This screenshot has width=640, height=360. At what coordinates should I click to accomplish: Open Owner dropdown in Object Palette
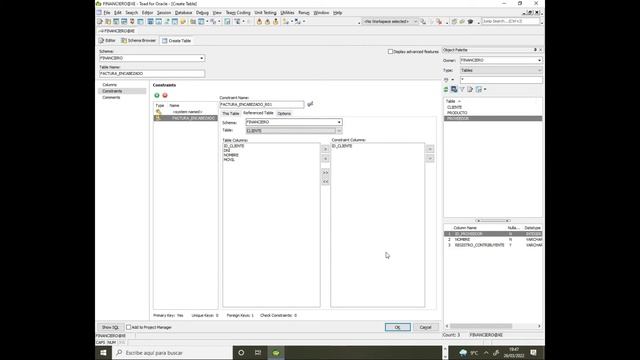coord(539,60)
